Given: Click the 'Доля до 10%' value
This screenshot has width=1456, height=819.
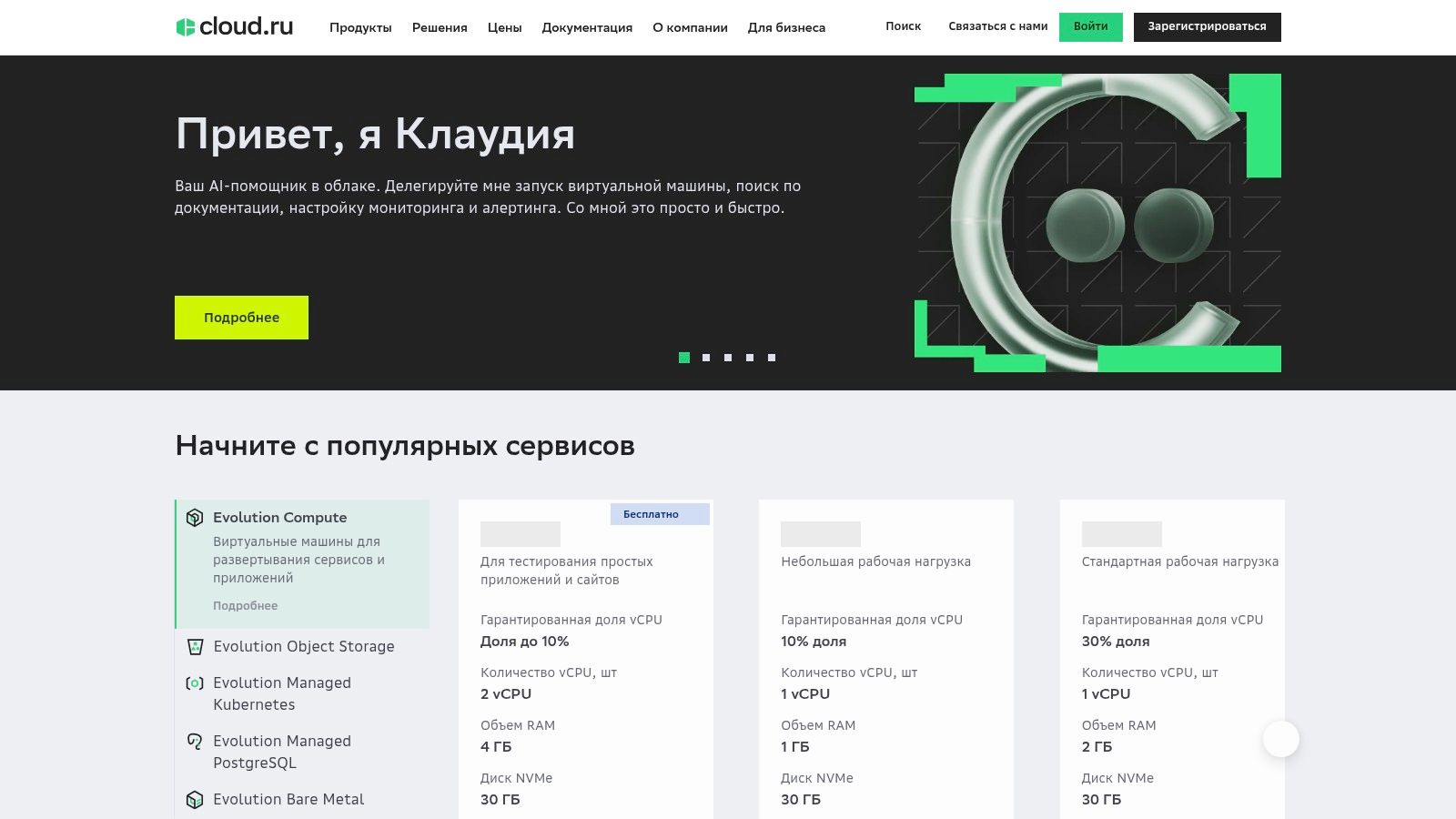Looking at the screenshot, I should click(x=524, y=642).
